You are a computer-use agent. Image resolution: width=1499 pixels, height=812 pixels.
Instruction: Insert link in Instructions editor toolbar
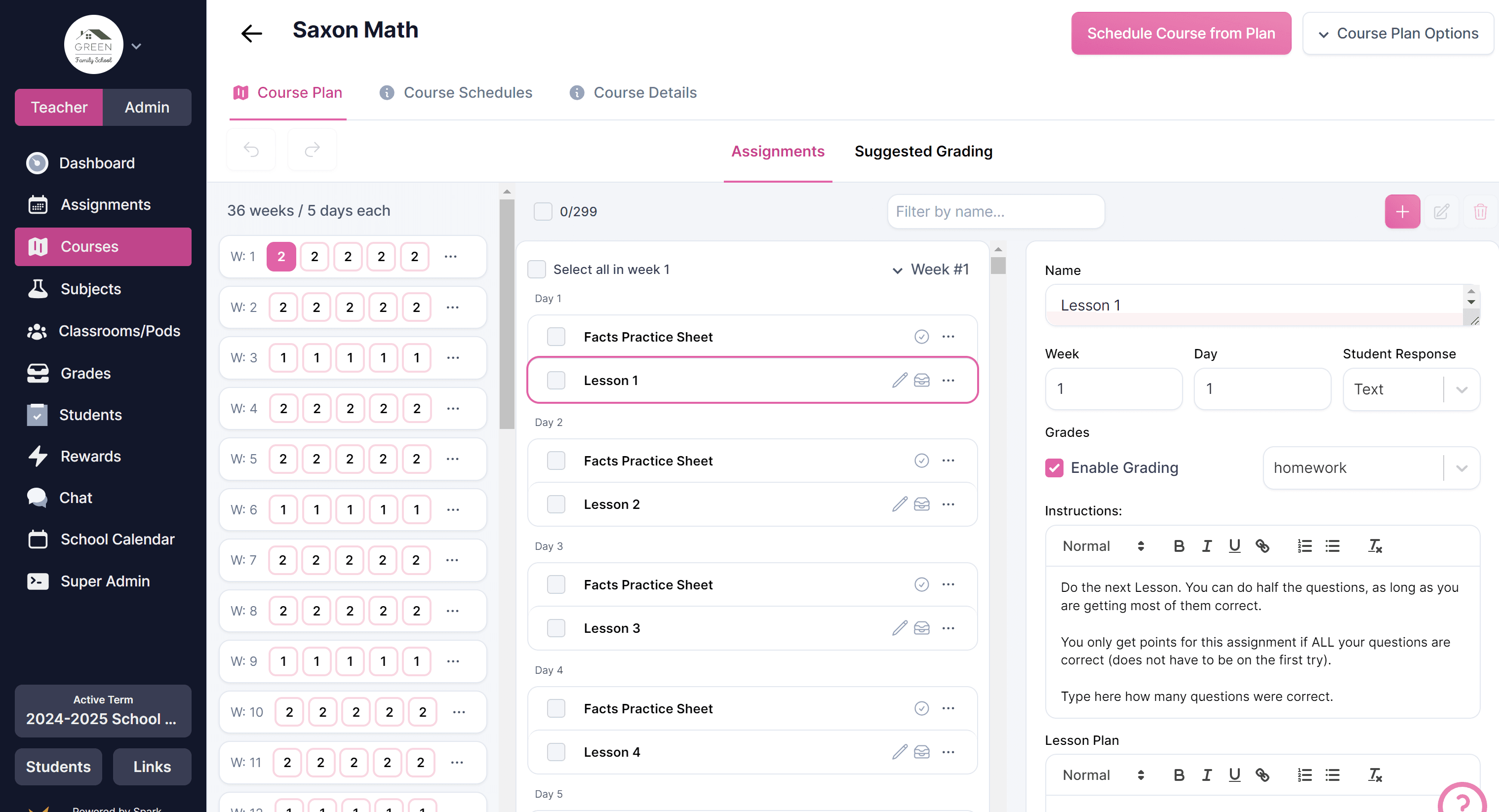(x=1262, y=546)
